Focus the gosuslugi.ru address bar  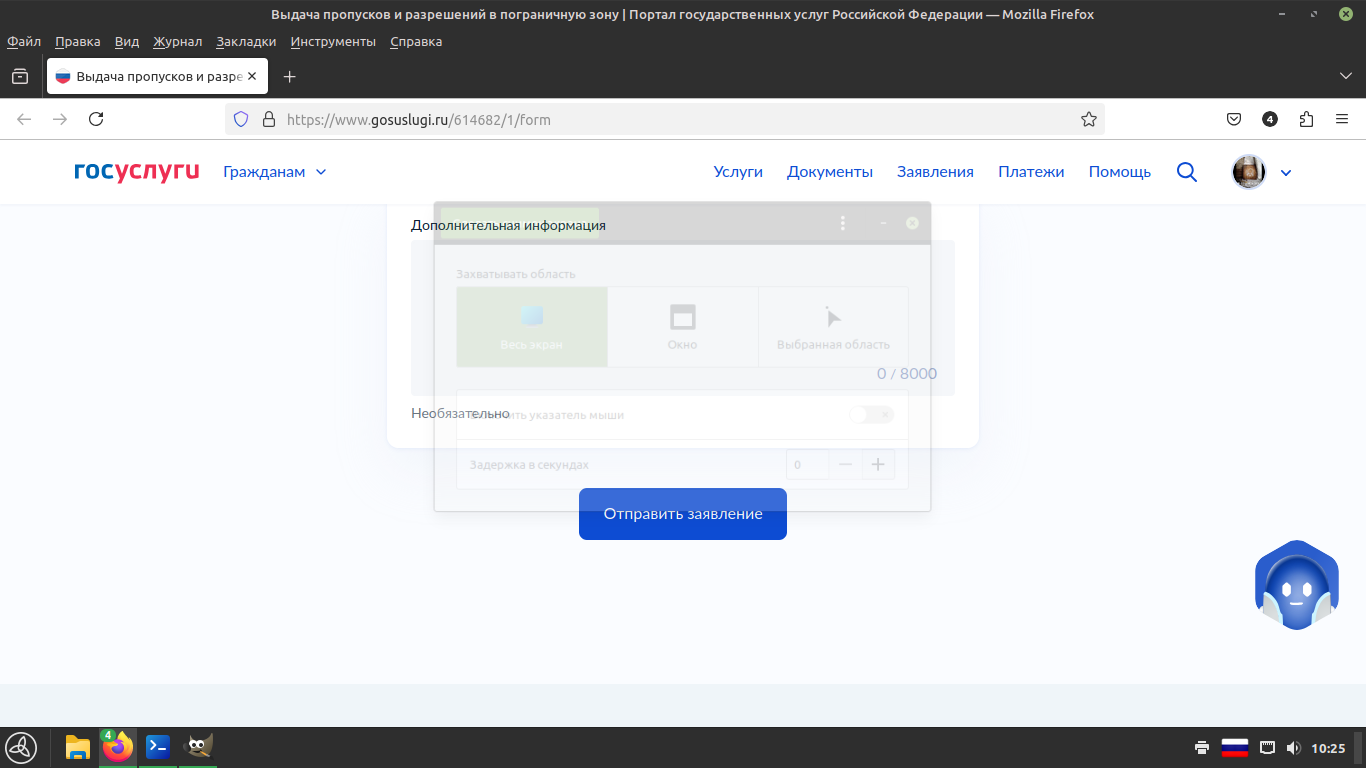click(x=665, y=119)
